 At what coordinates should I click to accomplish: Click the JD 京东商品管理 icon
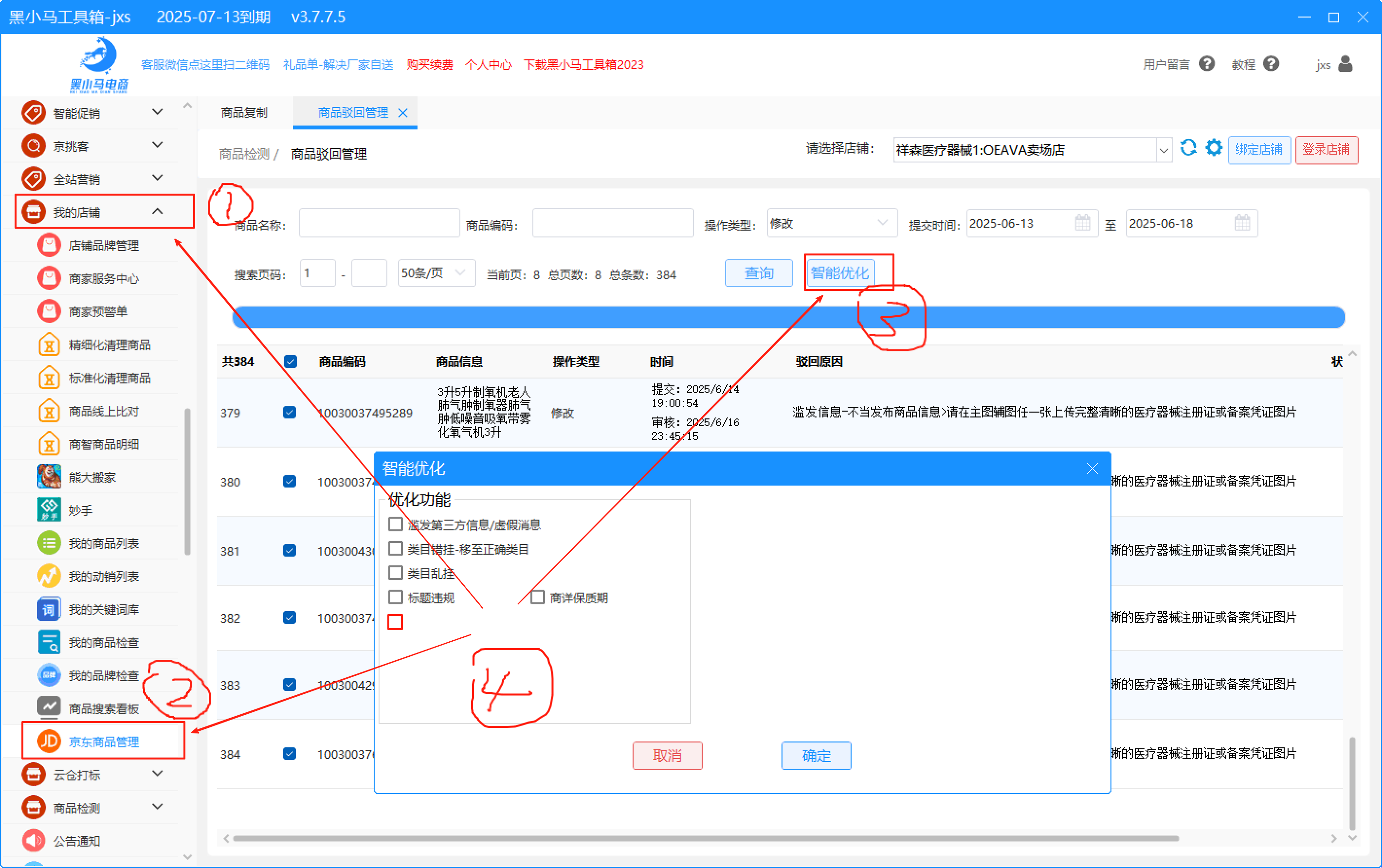(49, 741)
